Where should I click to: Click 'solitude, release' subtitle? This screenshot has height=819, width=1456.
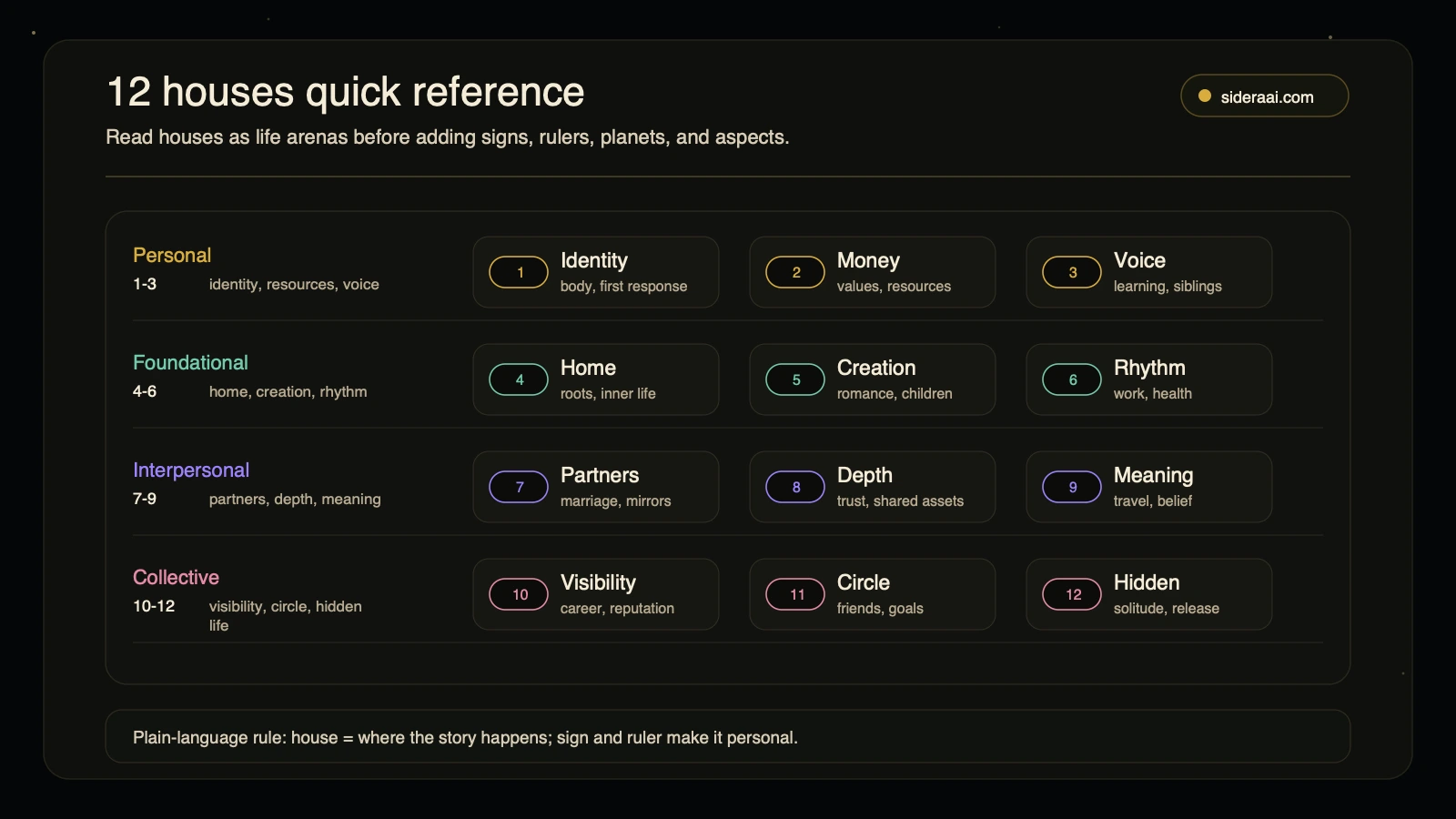(x=1167, y=608)
